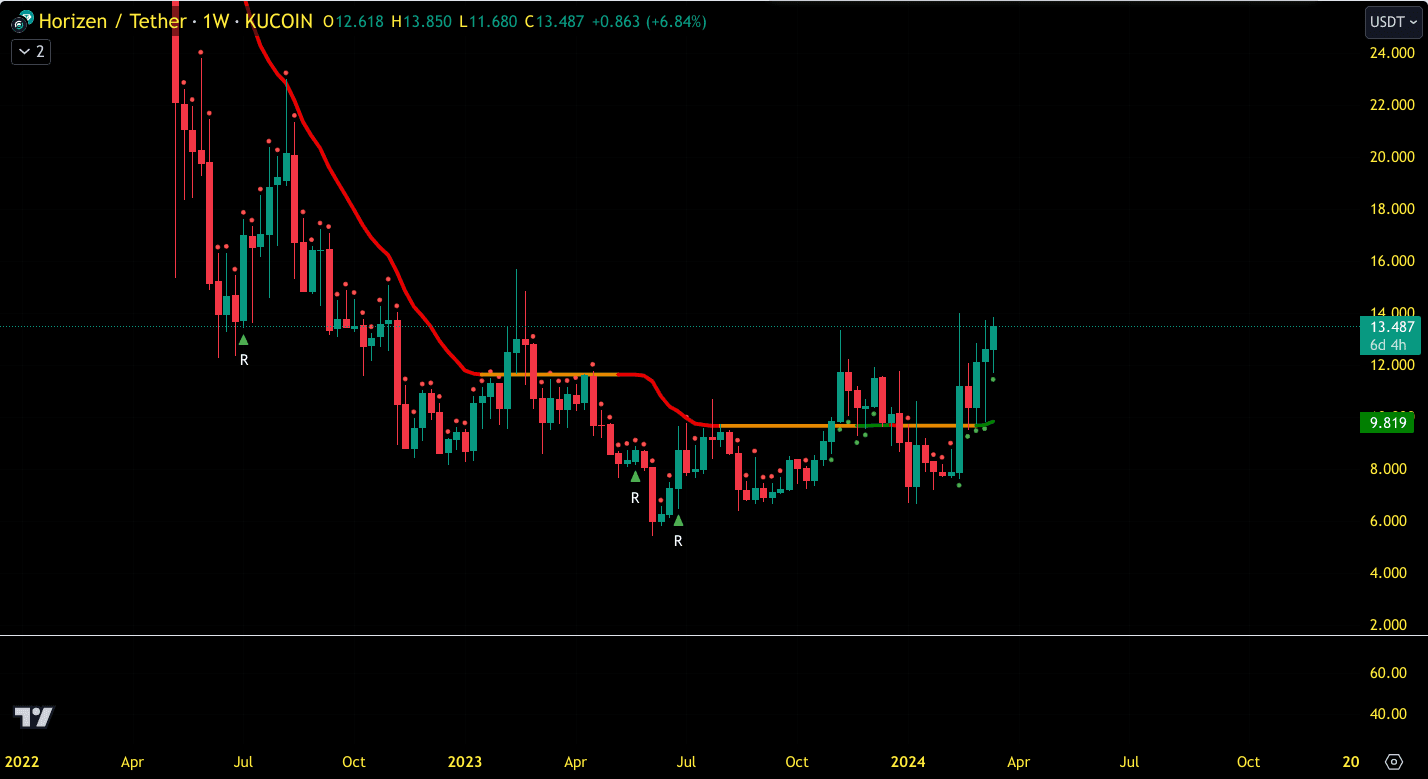The height and width of the screenshot is (779, 1428).
Task: Click the 24.000 price scale label
Action: tap(1392, 52)
